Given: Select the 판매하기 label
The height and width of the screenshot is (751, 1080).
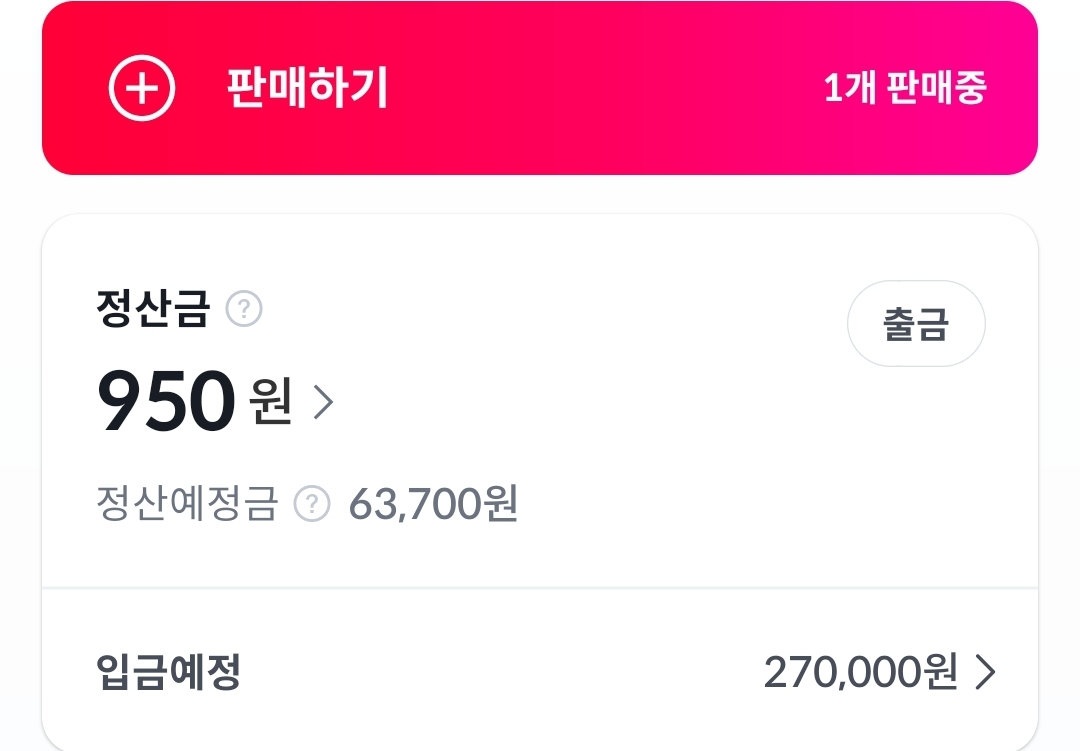Looking at the screenshot, I should click(x=307, y=88).
